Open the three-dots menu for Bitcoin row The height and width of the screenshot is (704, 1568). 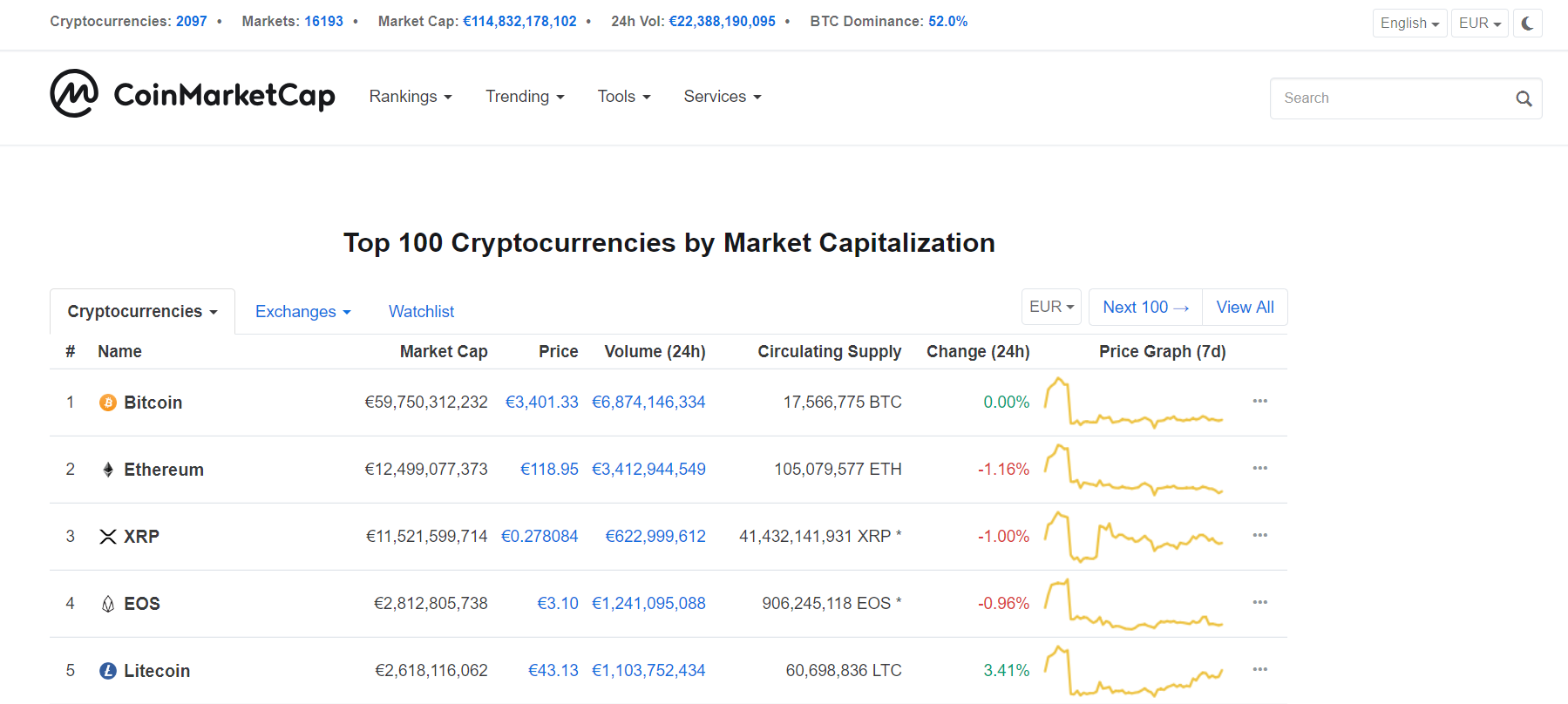pos(1259,401)
